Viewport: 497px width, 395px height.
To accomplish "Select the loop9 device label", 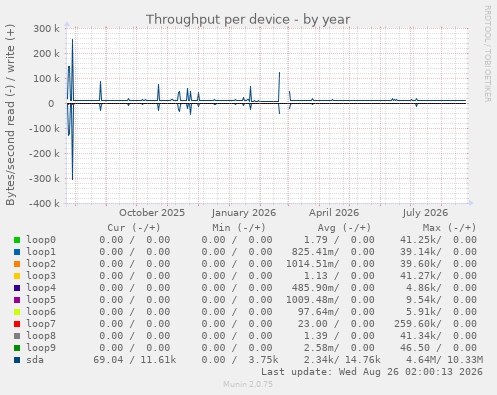I will pos(41,348).
